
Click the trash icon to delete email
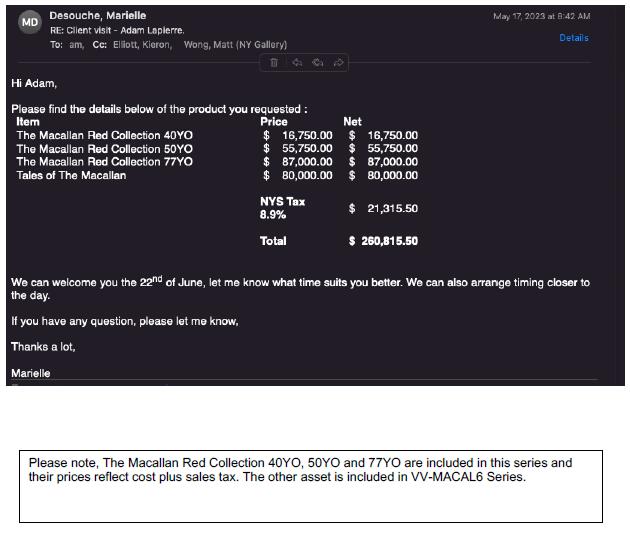coord(274,63)
